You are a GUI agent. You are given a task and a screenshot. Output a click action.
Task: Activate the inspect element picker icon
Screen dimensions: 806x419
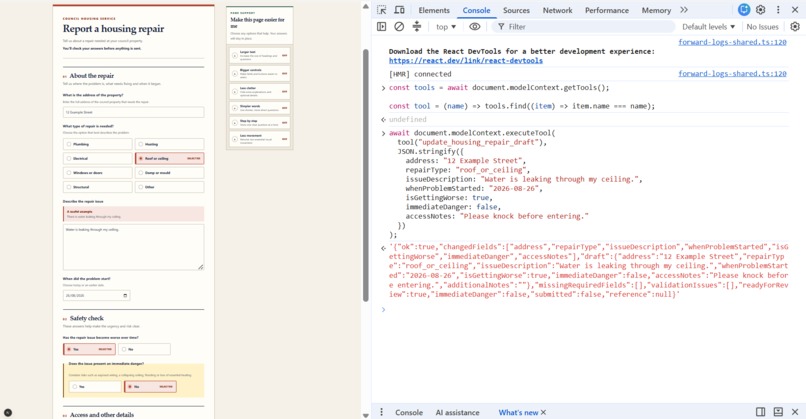coord(381,10)
